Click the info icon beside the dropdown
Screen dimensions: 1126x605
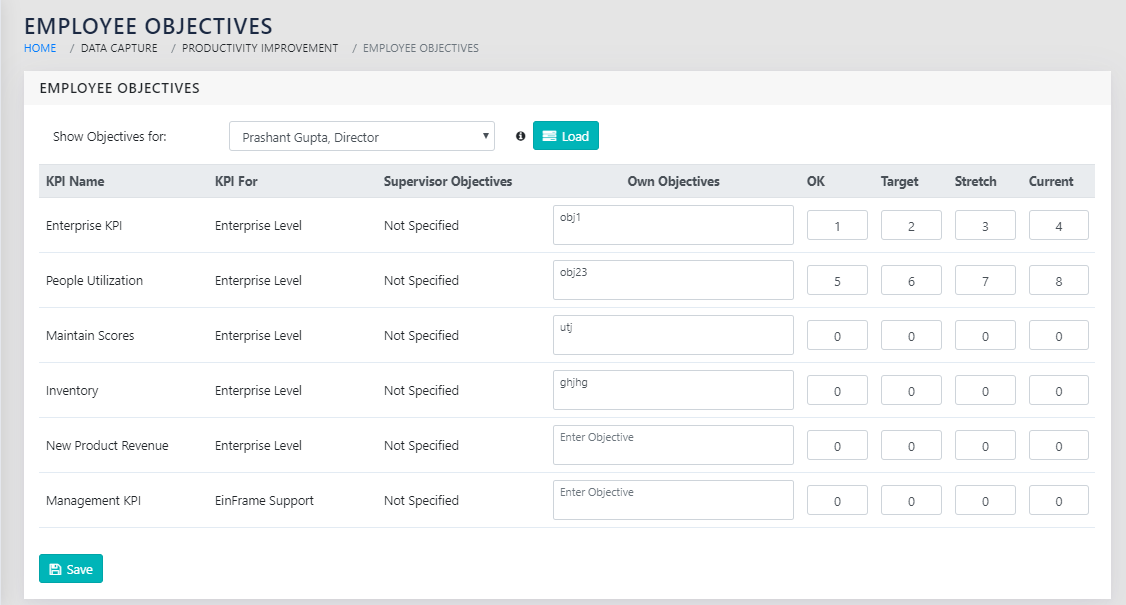pyautogui.click(x=520, y=136)
